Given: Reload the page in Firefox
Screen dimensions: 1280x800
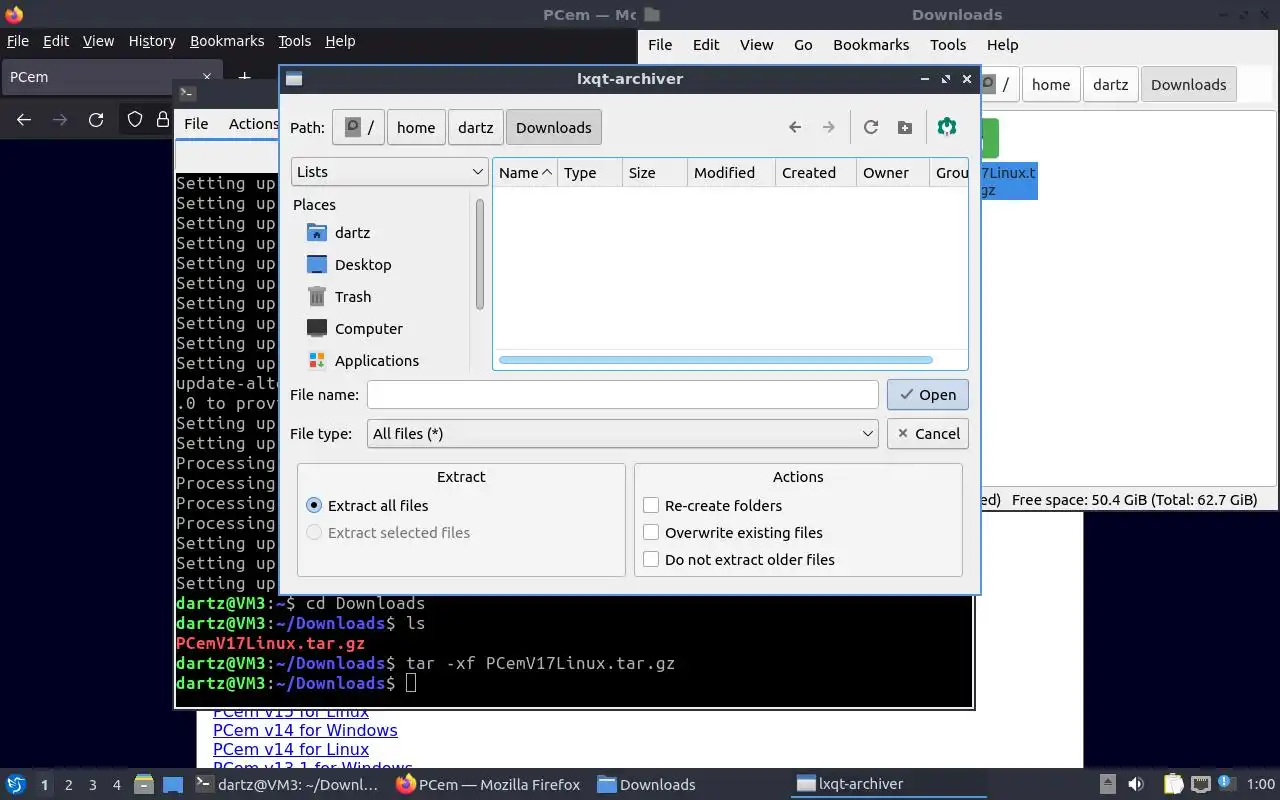Looking at the screenshot, I should pos(96,120).
